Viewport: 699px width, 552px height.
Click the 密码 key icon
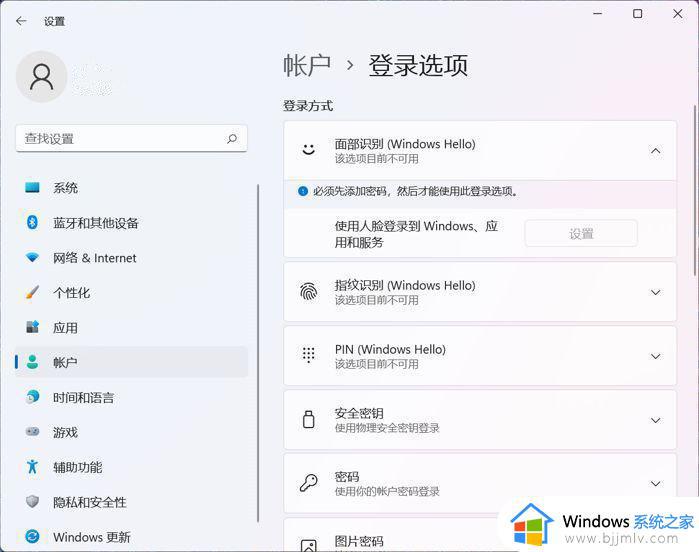pos(308,483)
